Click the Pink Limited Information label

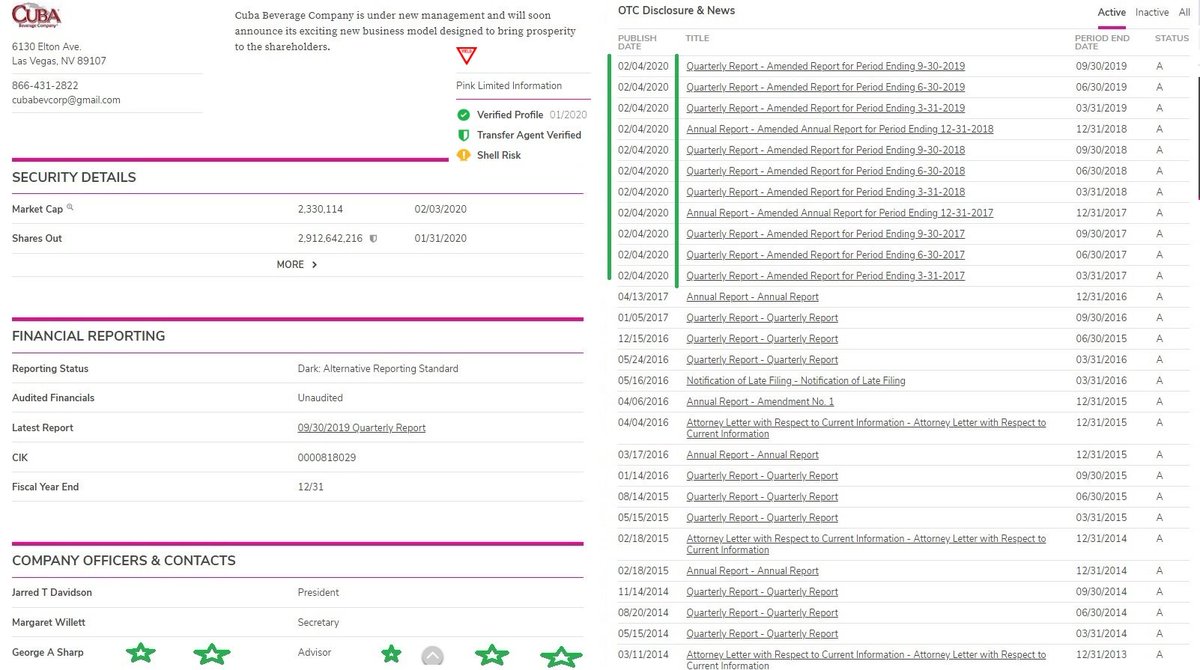coord(509,86)
